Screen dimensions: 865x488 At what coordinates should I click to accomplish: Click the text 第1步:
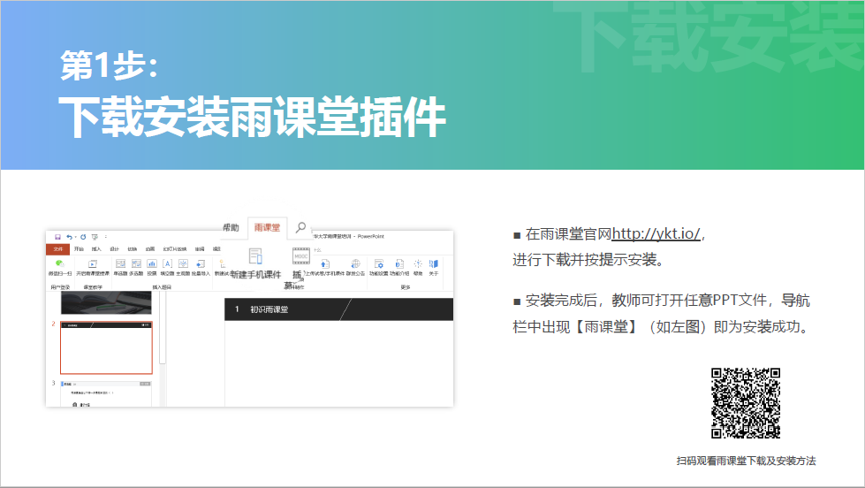(x=109, y=65)
